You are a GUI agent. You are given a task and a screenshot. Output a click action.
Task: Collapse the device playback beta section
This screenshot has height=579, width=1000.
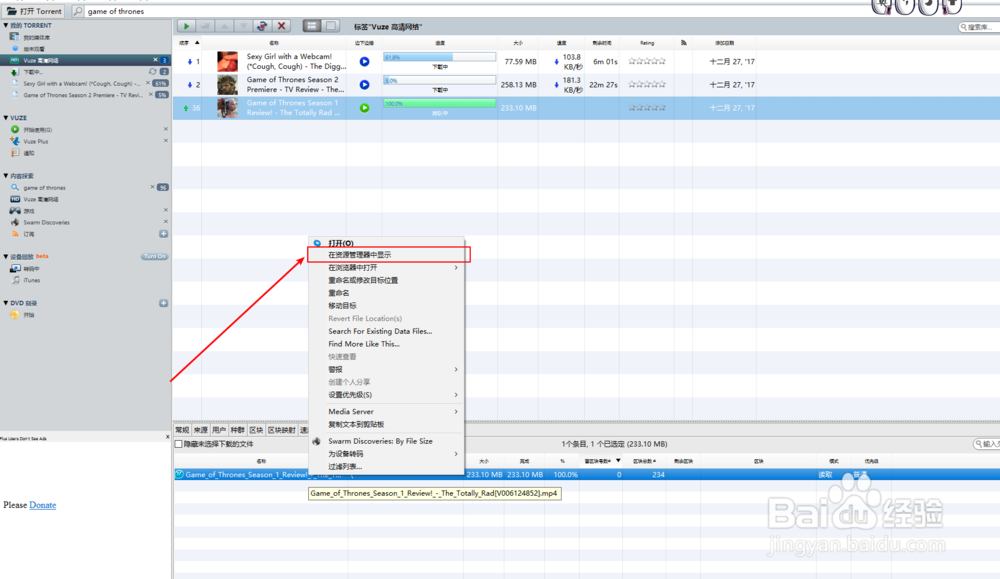pyautogui.click(x=6, y=256)
